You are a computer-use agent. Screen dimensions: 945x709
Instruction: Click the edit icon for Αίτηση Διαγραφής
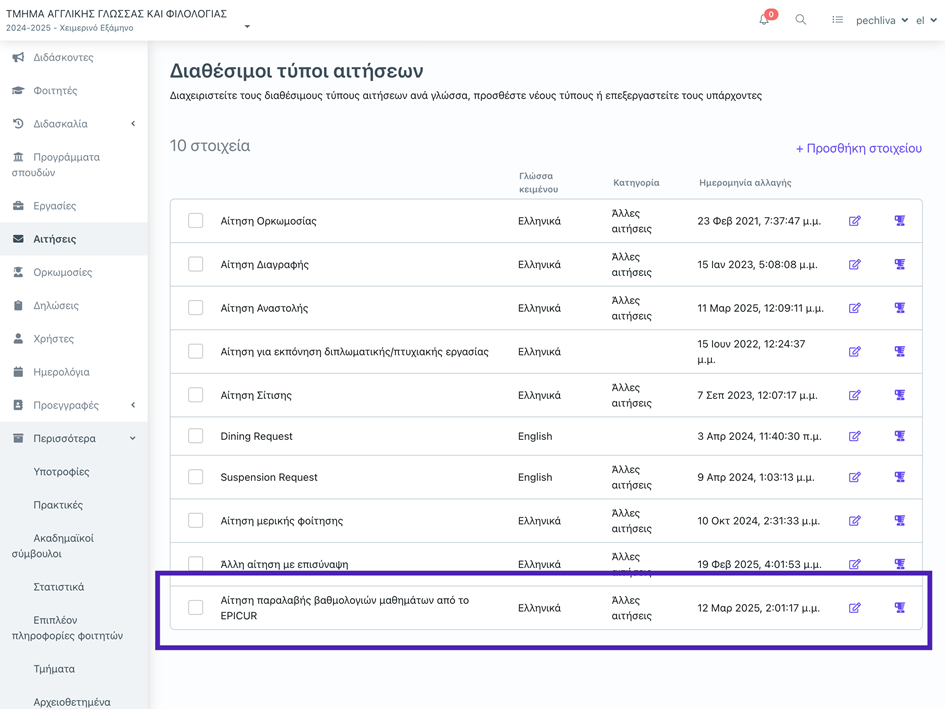(855, 265)
